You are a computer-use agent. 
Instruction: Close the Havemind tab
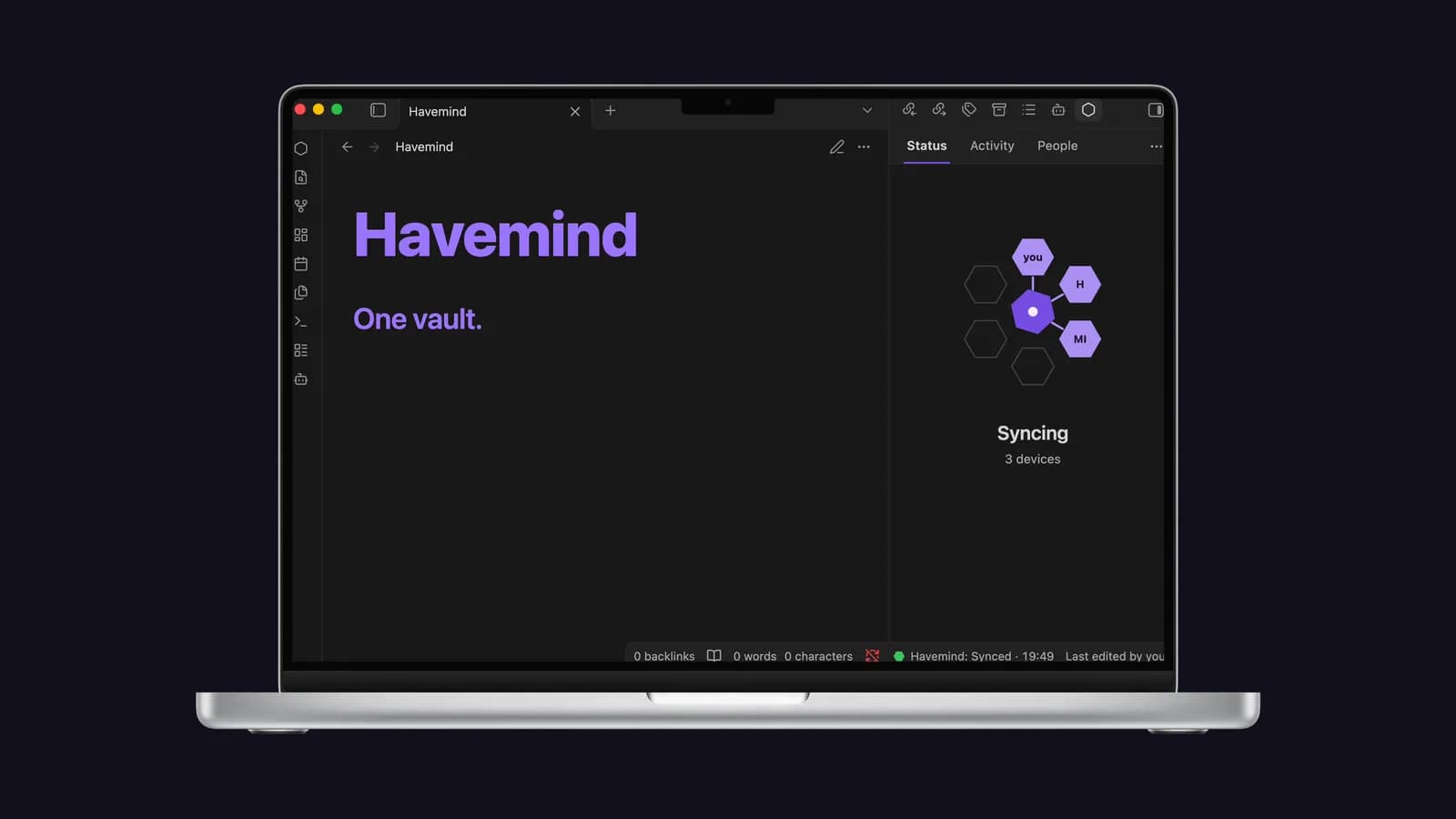pos(575,111)
